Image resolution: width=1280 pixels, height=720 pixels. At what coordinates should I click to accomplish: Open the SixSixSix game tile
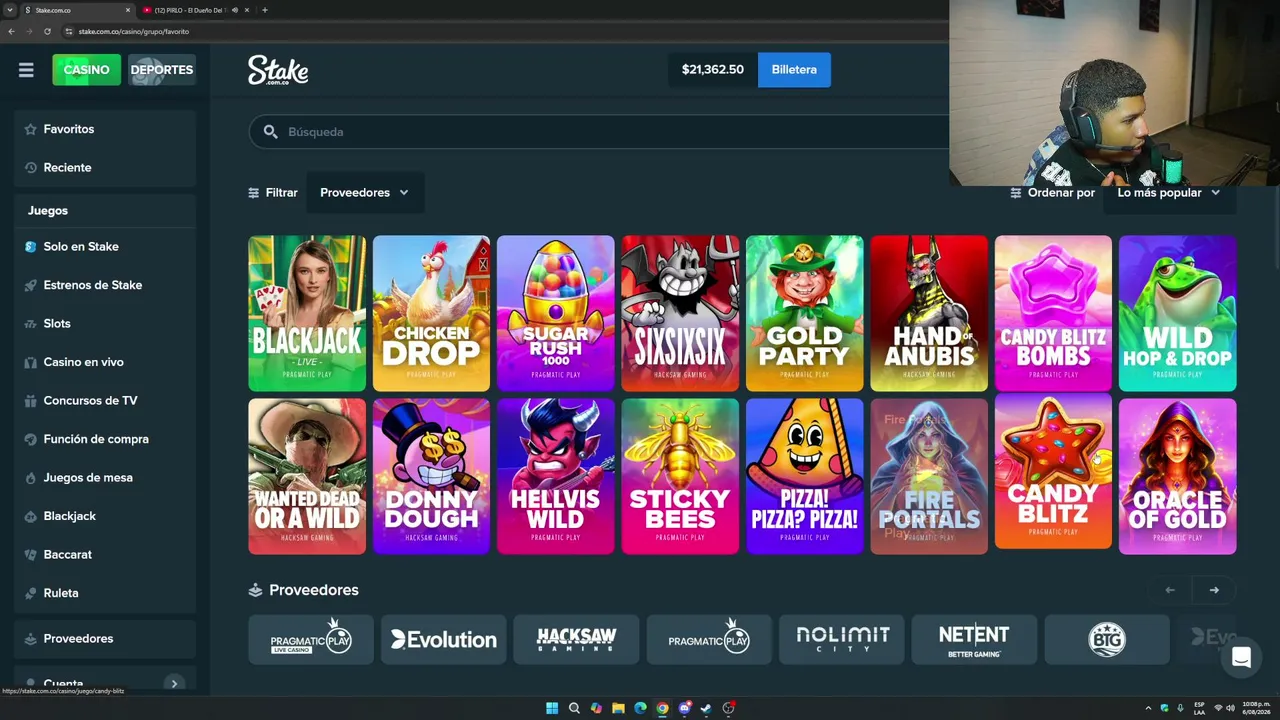[680, 313]
